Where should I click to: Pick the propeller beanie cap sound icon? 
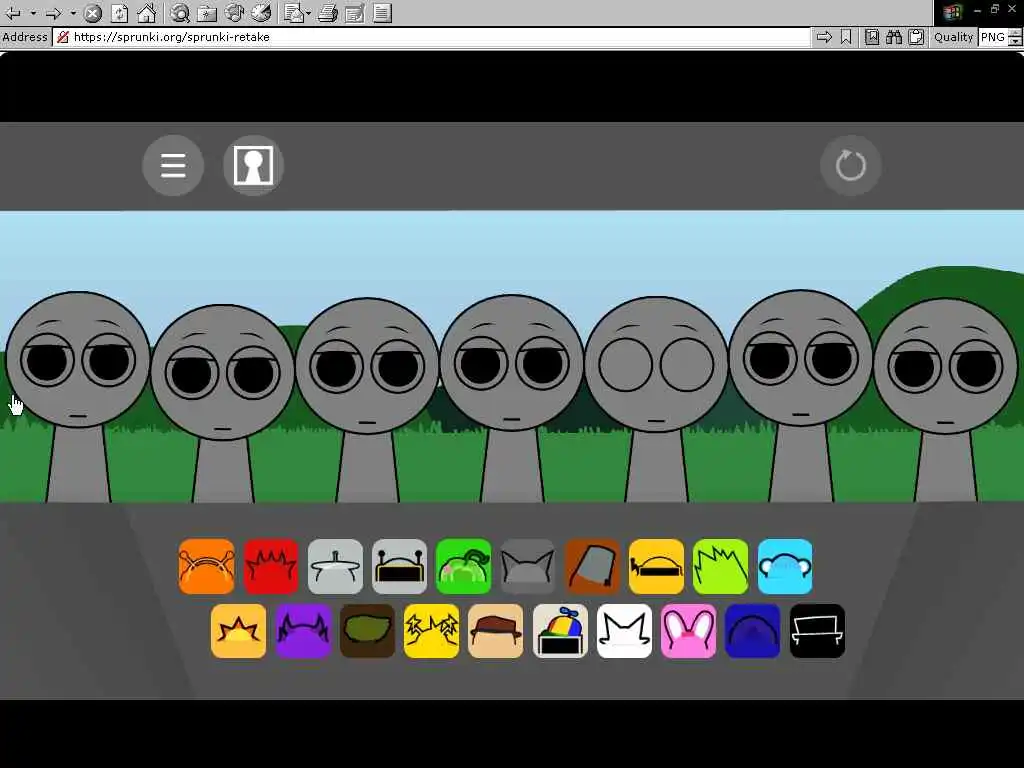(560, 631)
